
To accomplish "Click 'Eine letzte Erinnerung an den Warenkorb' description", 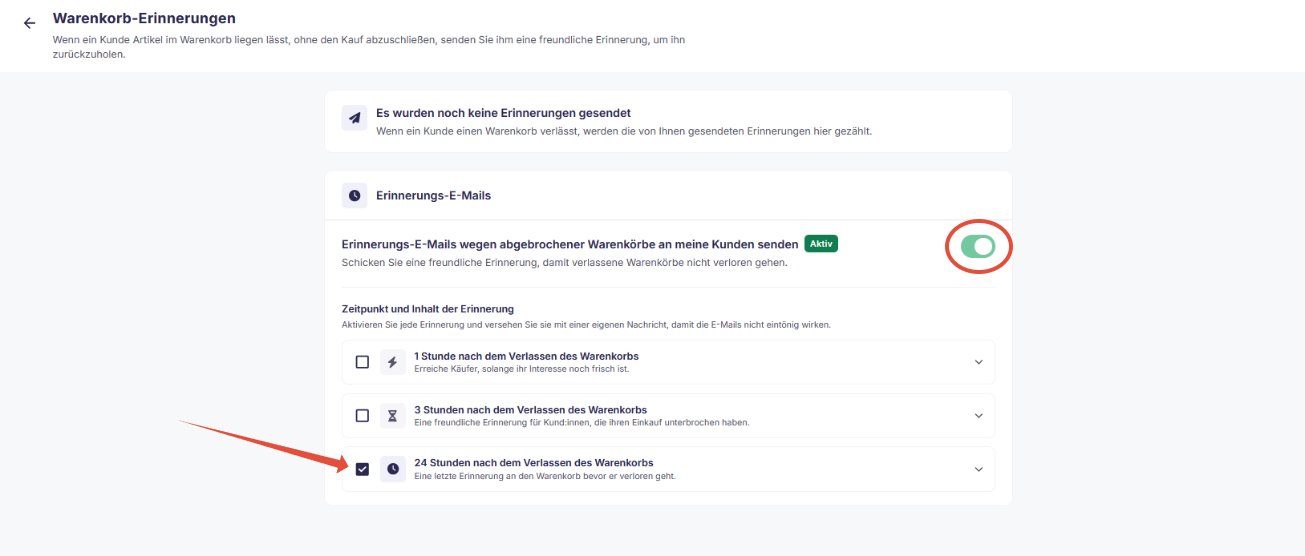I will point(545,476).
